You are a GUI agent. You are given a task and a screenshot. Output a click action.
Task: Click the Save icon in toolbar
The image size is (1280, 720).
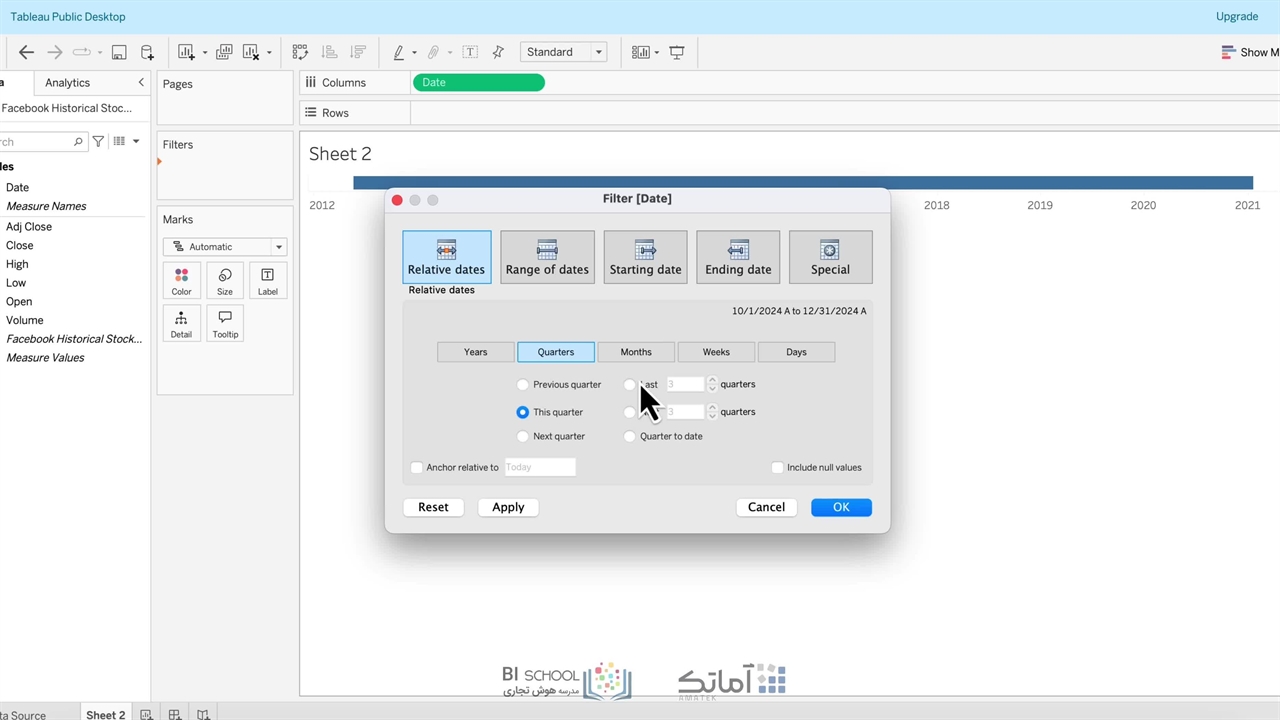coord(119,52)
